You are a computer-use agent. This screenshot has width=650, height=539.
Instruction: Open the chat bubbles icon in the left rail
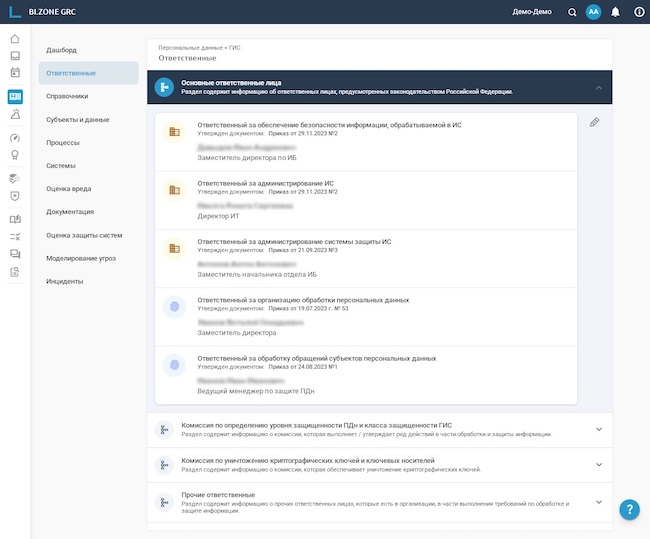(x=15, y=254)
